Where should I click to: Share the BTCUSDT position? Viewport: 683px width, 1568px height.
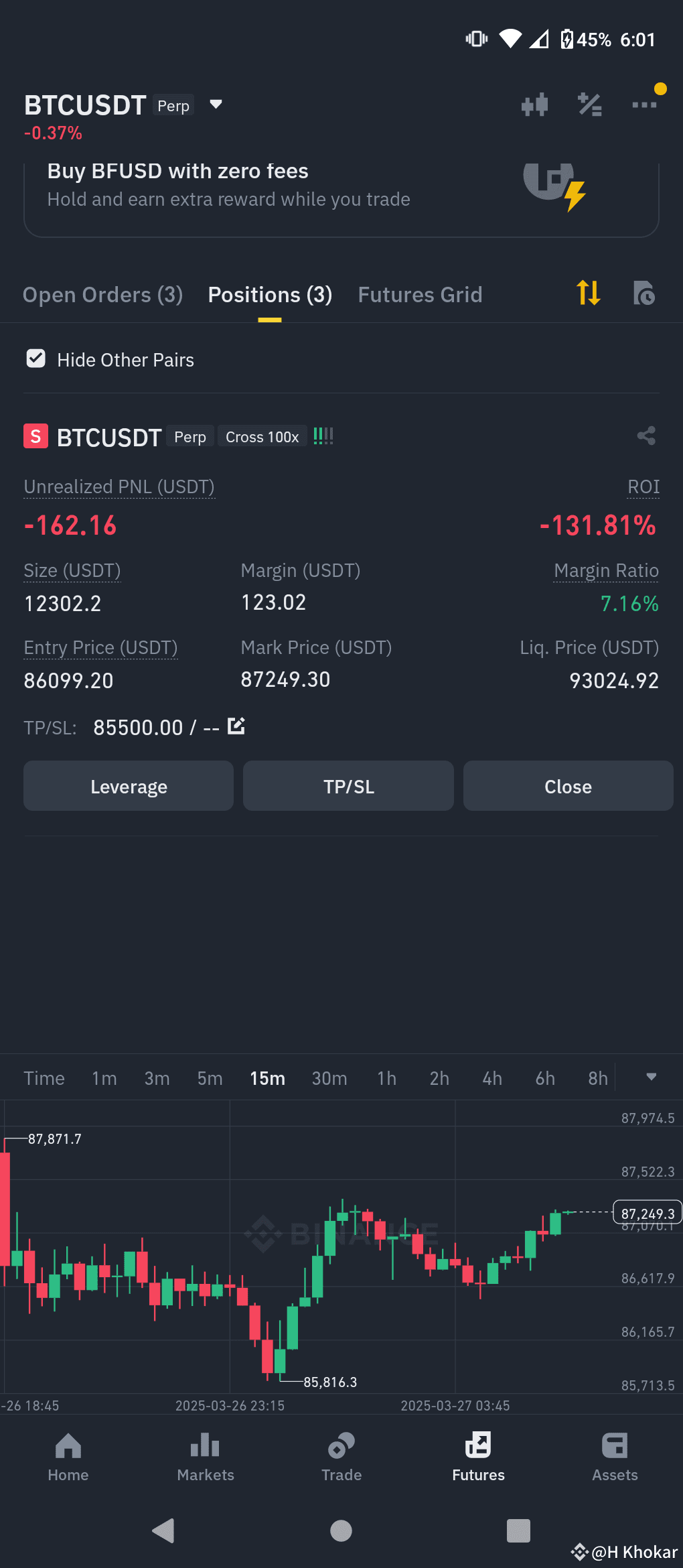click(x=646, y=436)
